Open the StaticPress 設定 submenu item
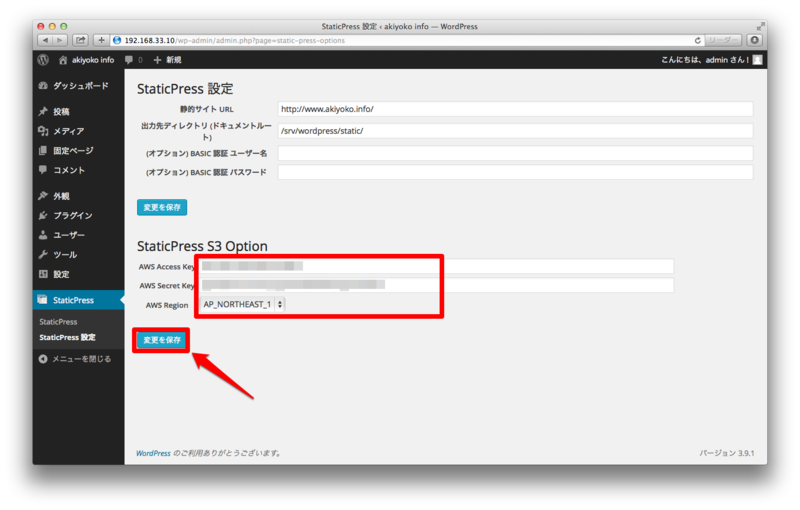Image resolution: width=800 pixels, height=510 pixels. (x=67, y=337)
